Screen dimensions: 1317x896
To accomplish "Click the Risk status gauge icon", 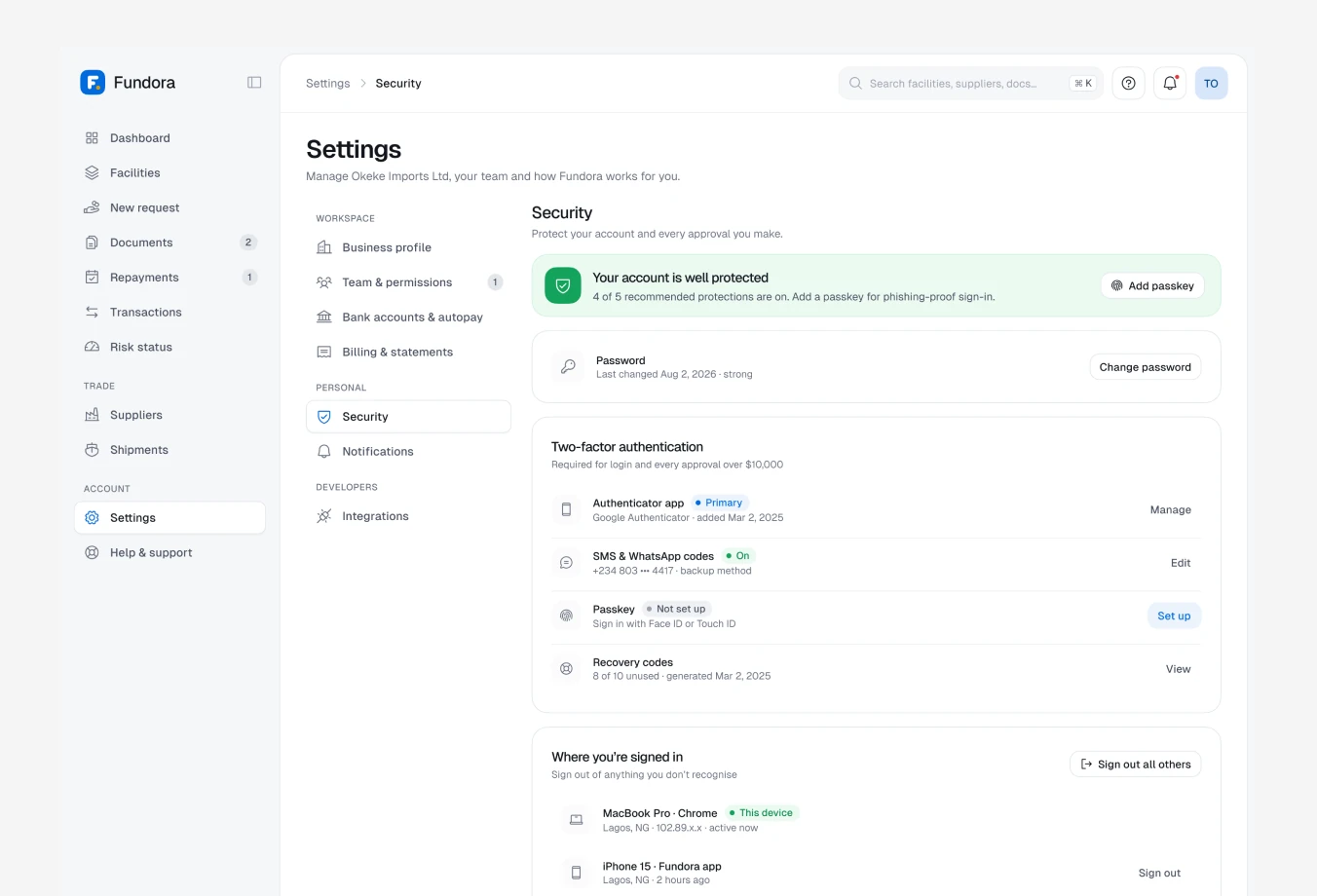I will point(92,347).
